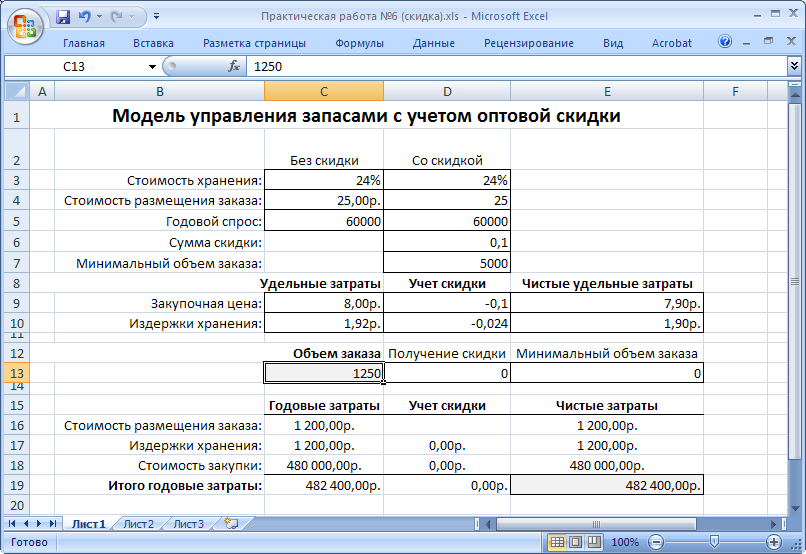Click the formula bar showing 1250
The width and height of the screenshot is (806, 554).
point(517,67)
